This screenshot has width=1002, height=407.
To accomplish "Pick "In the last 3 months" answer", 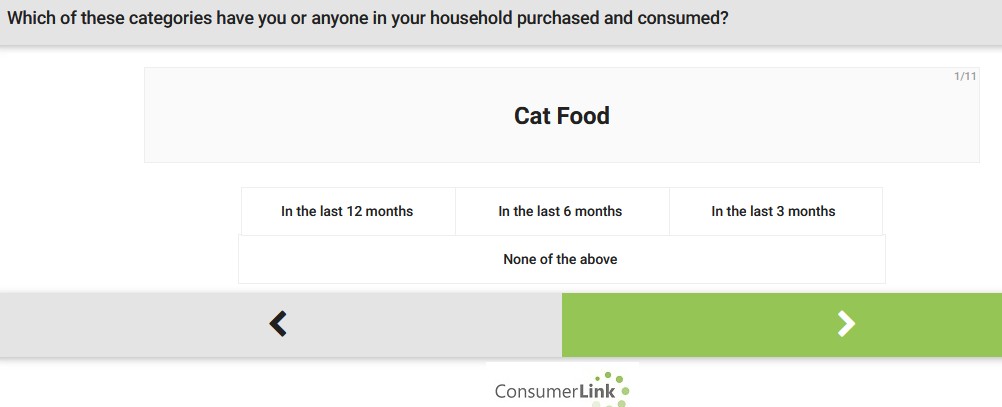I will coord(773,211).
